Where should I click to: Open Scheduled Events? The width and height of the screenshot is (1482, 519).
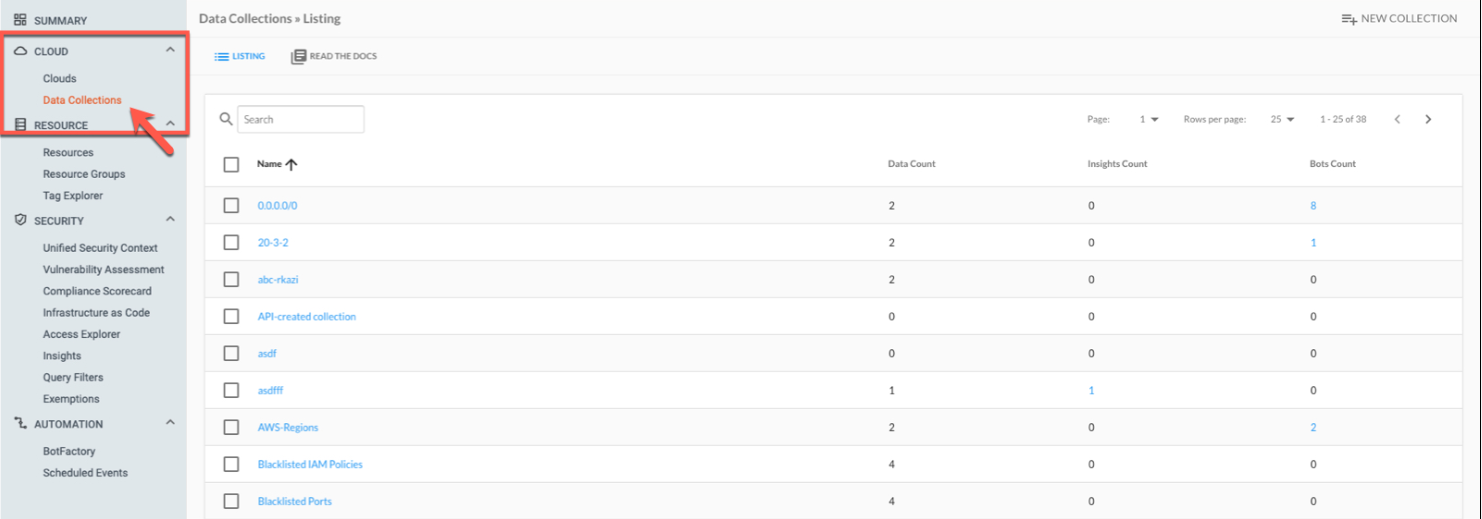tap(85, 473)
